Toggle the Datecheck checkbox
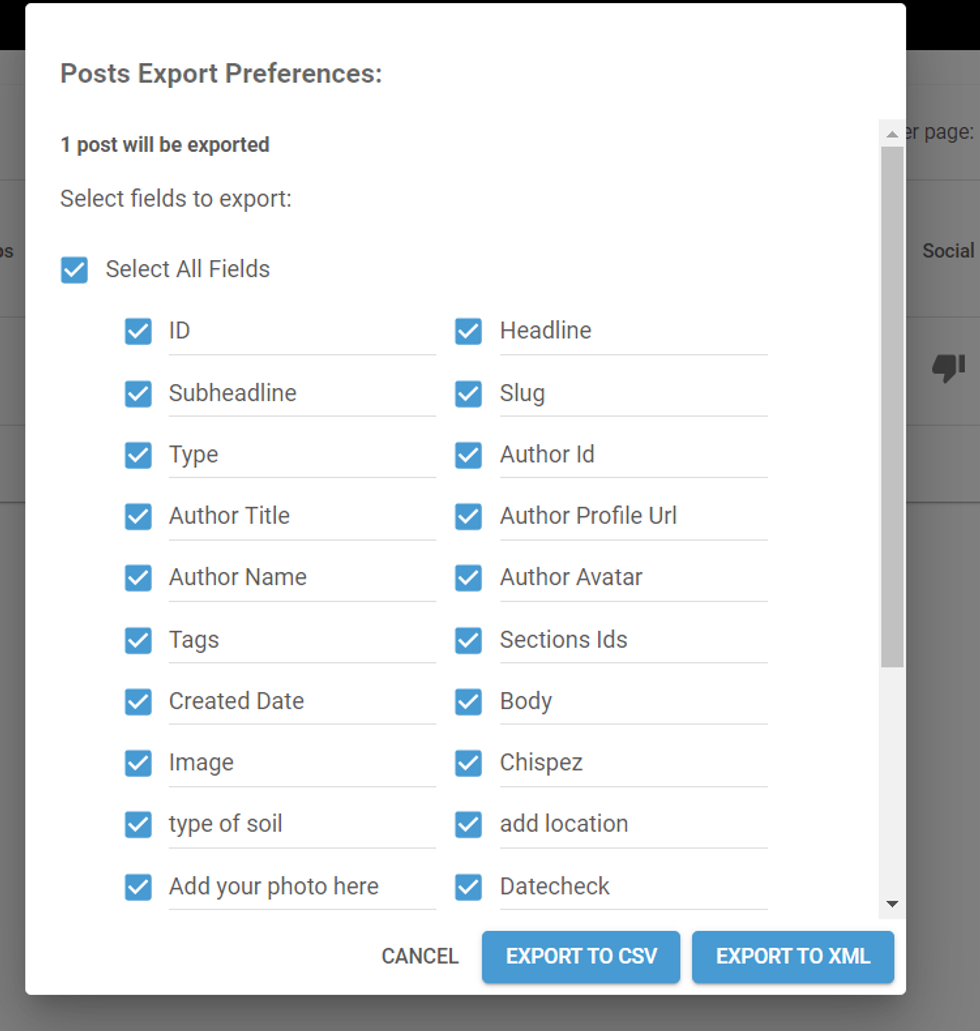 [468, 886]
